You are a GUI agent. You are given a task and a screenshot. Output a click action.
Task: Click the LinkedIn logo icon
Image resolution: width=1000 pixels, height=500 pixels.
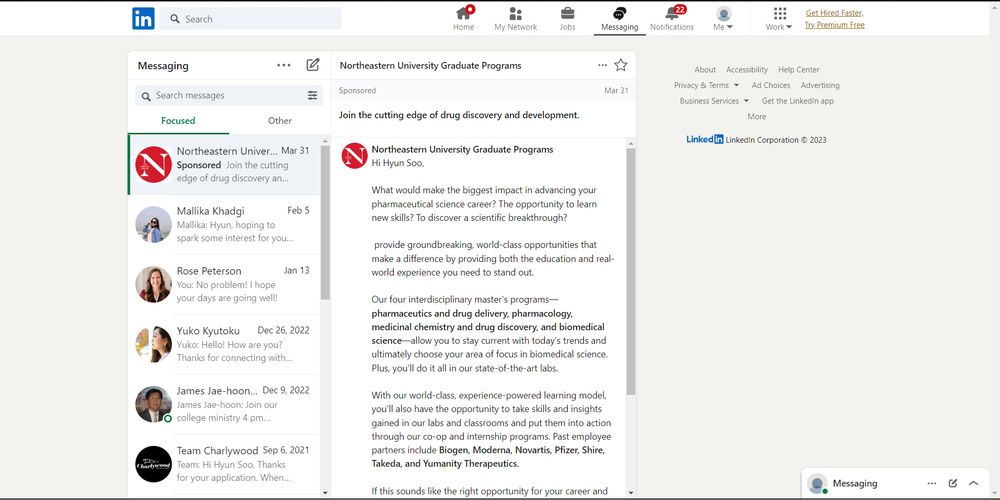(x=143, y=18)
